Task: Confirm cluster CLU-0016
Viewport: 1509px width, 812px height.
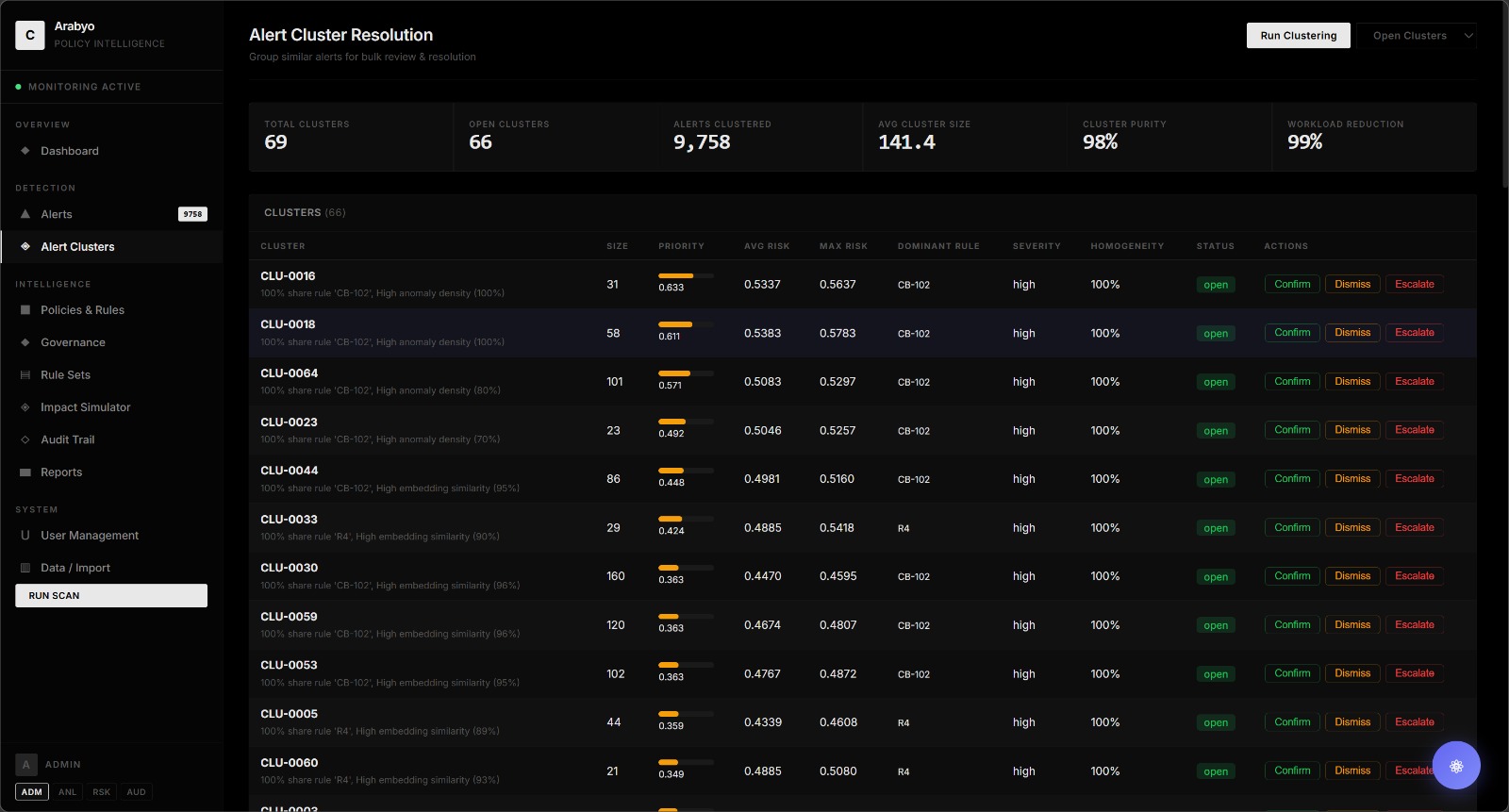Action: [x=1292, y=284]
